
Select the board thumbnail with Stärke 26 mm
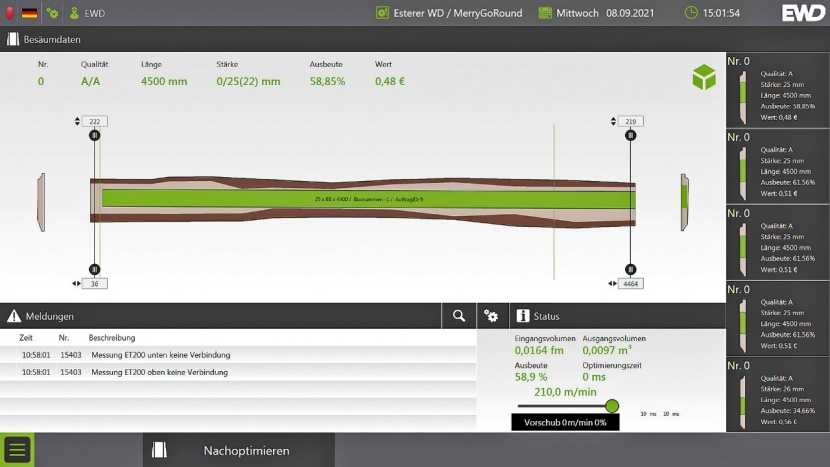777,394
